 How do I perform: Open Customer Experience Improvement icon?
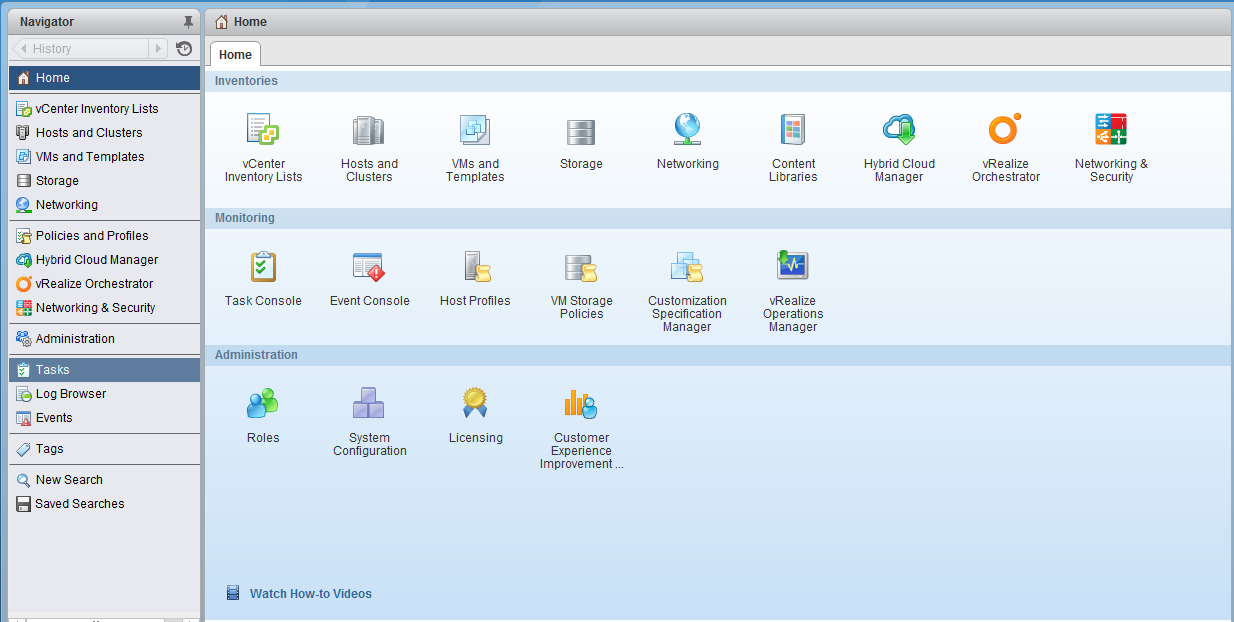581,404
